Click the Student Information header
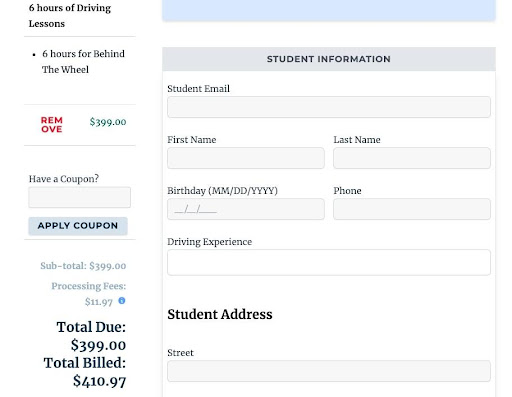 329,59
